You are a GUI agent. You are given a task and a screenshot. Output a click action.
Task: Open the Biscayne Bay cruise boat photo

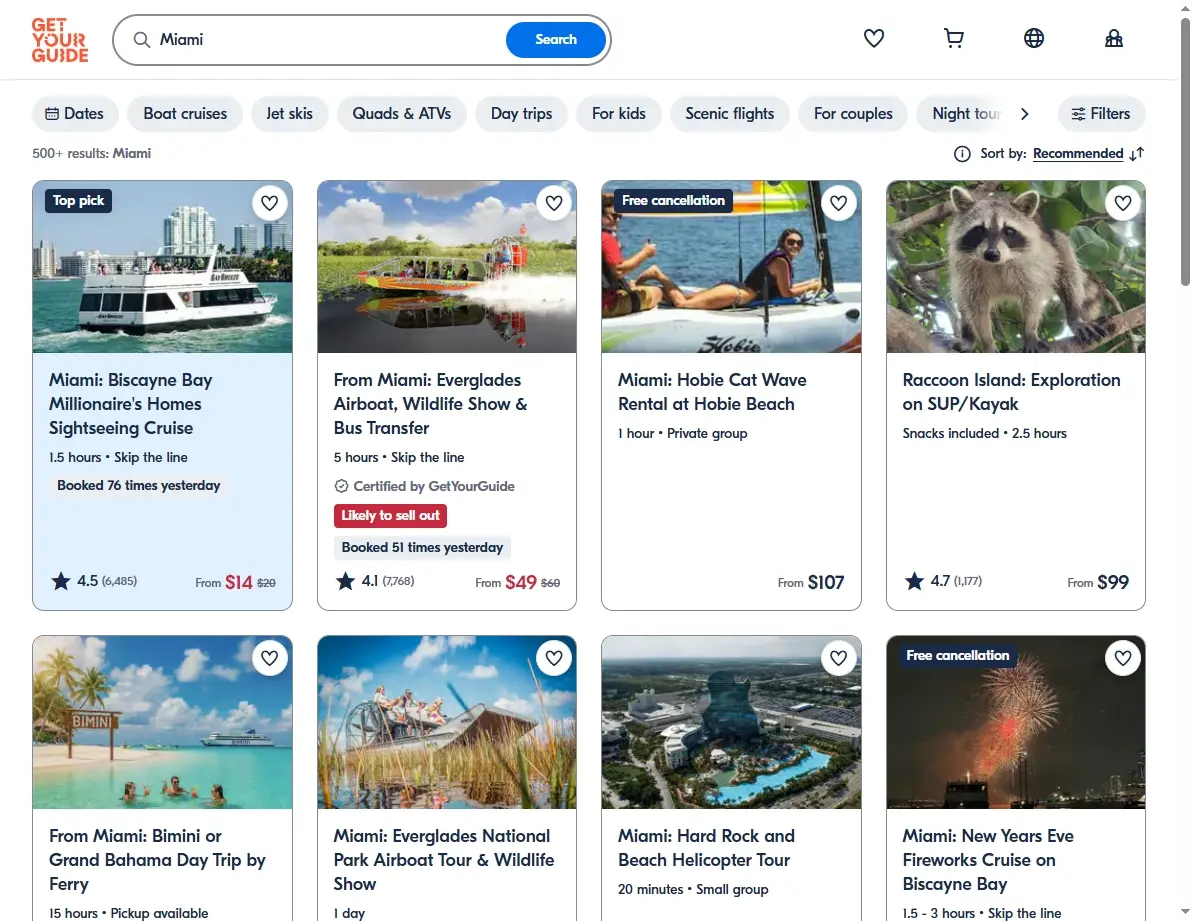[162, 267]
